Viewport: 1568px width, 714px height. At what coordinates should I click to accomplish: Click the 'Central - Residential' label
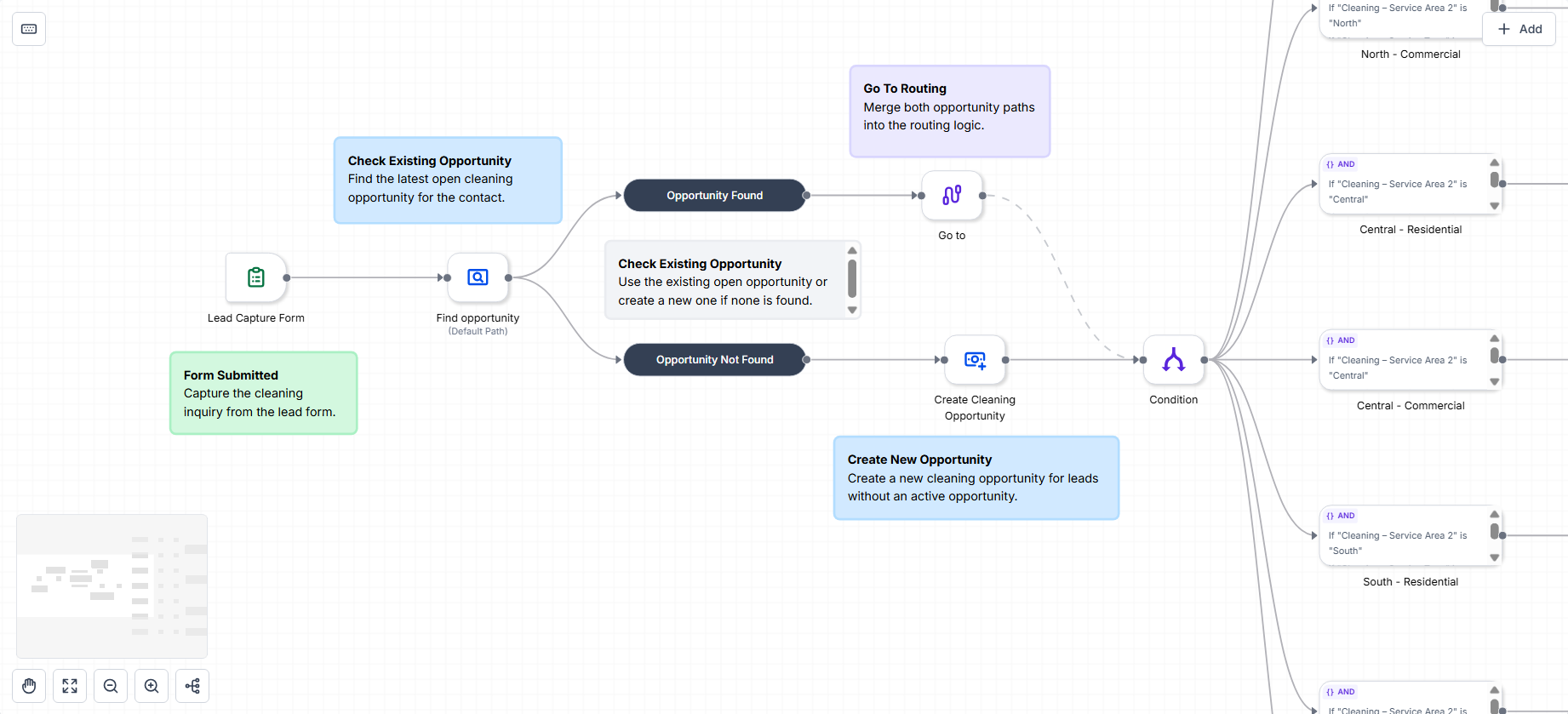click(x=1411, y=230)
